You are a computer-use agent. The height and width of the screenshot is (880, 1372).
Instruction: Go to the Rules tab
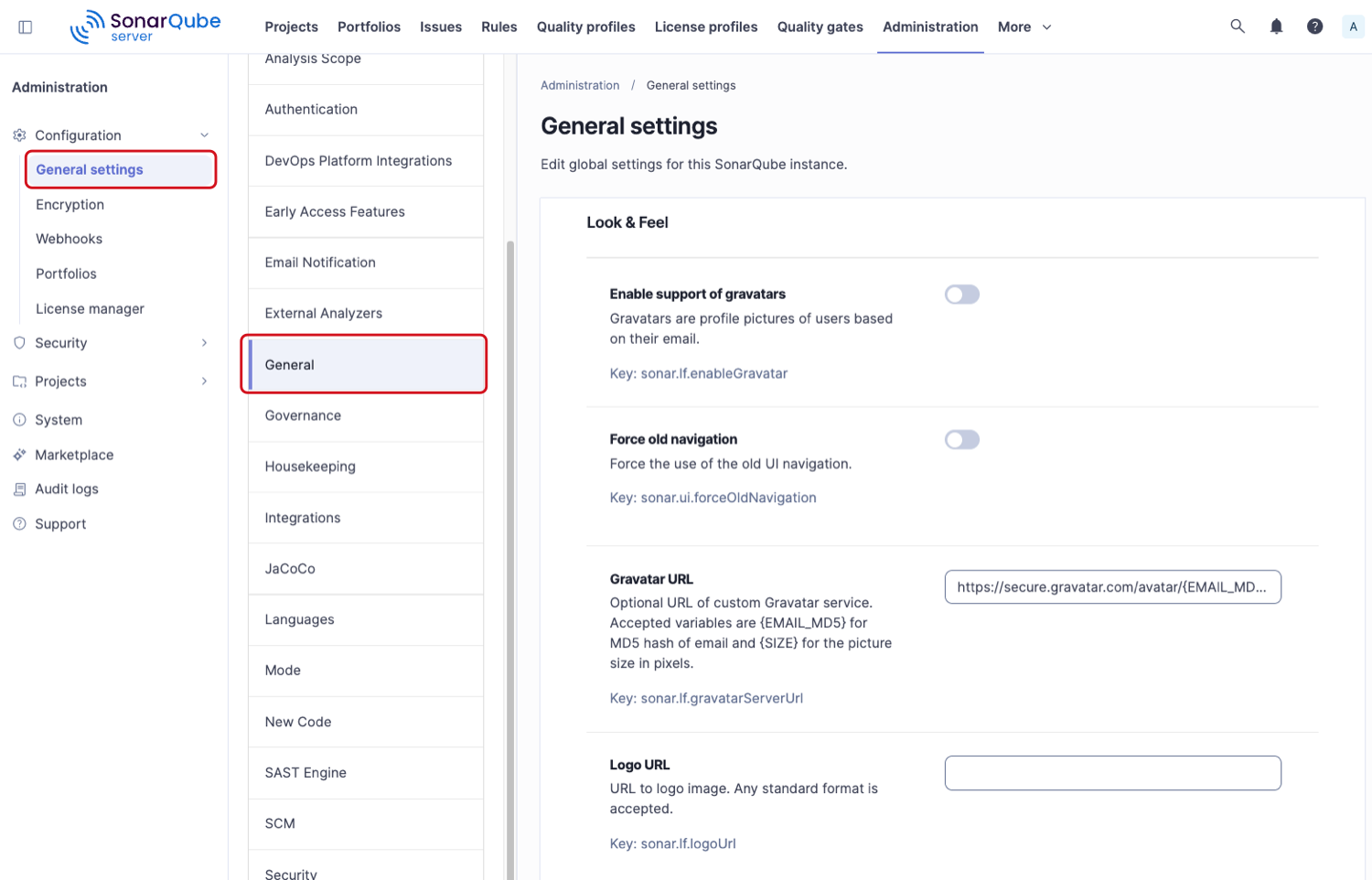(499, 27)
